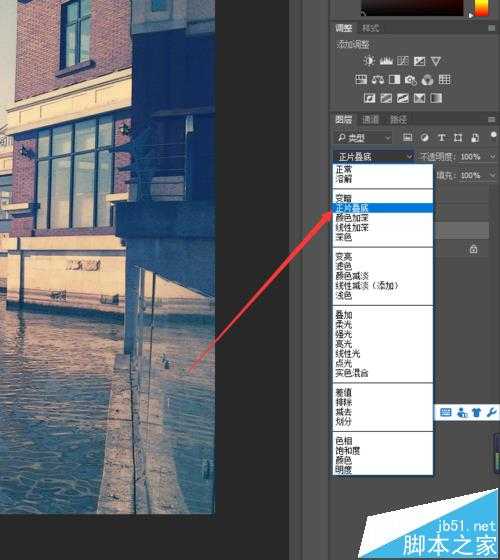Toggle filter for pixel layers
The width and height of the screenshot is (500, 560).
pyautogui.click(x=408, y=138)
